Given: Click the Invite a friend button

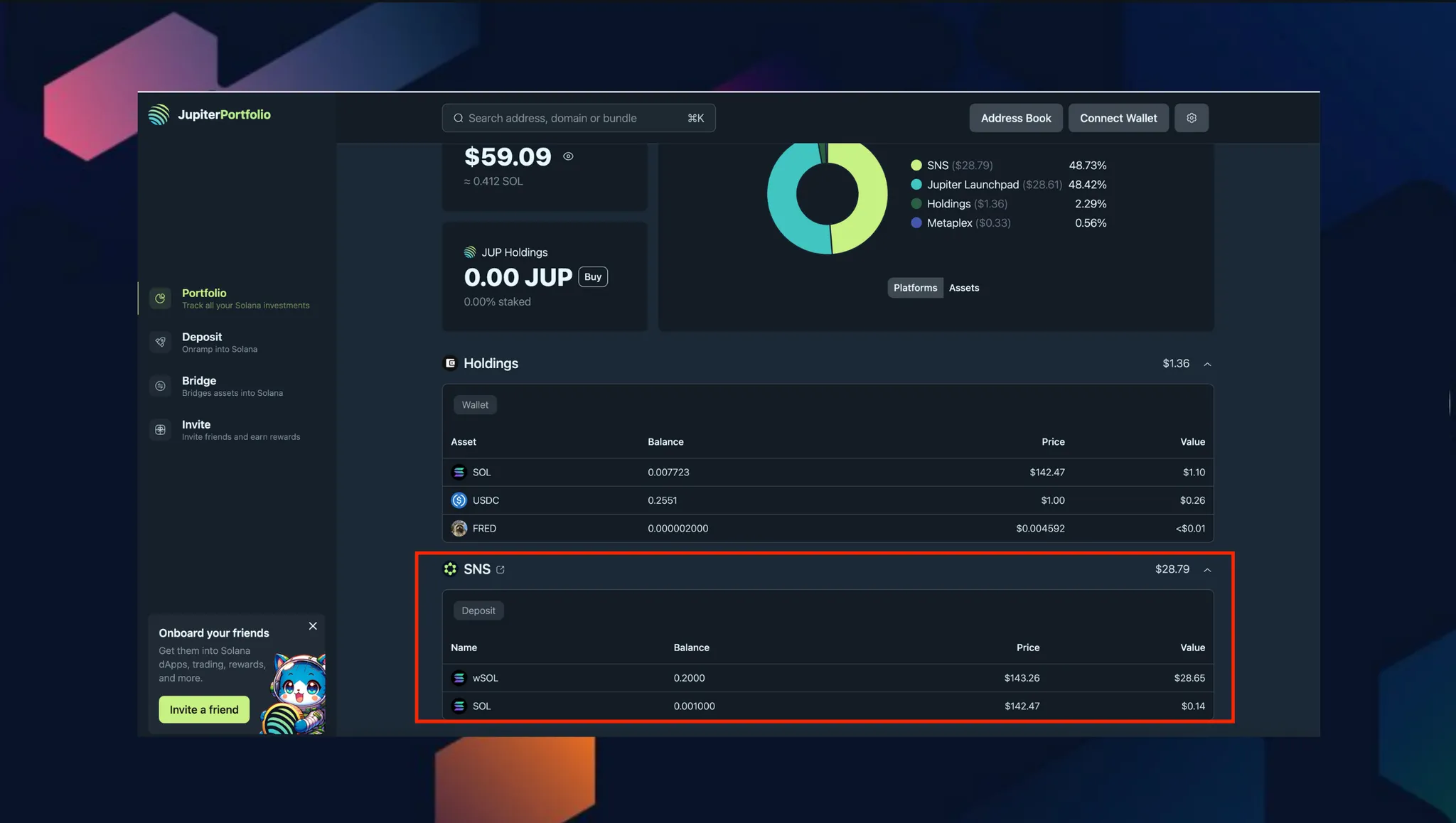Looking at the screenshot, I should click(204, 709).
